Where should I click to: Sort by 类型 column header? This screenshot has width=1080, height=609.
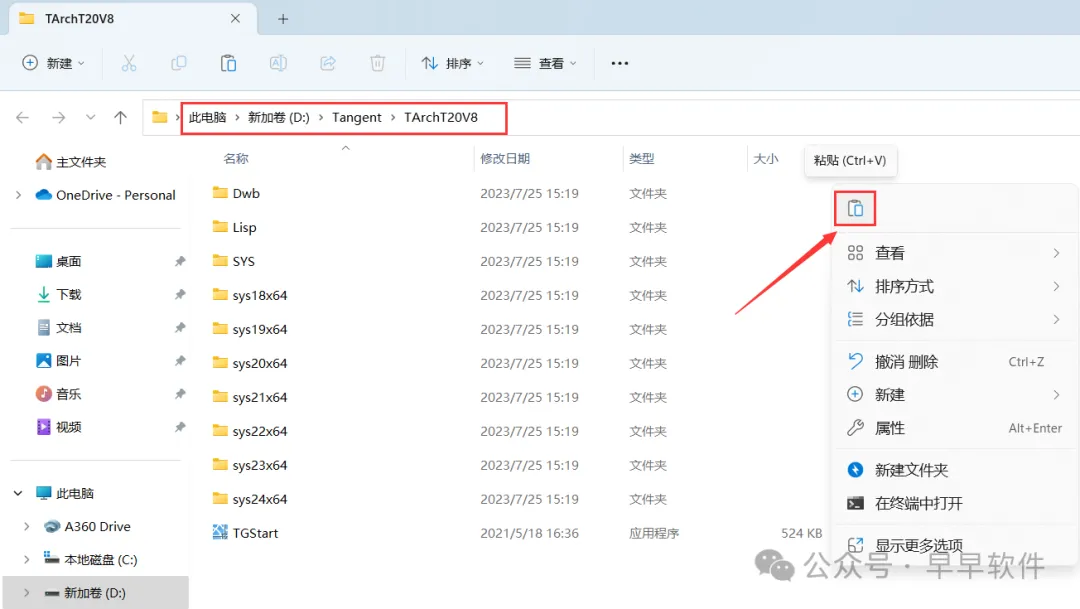(642, 158)
